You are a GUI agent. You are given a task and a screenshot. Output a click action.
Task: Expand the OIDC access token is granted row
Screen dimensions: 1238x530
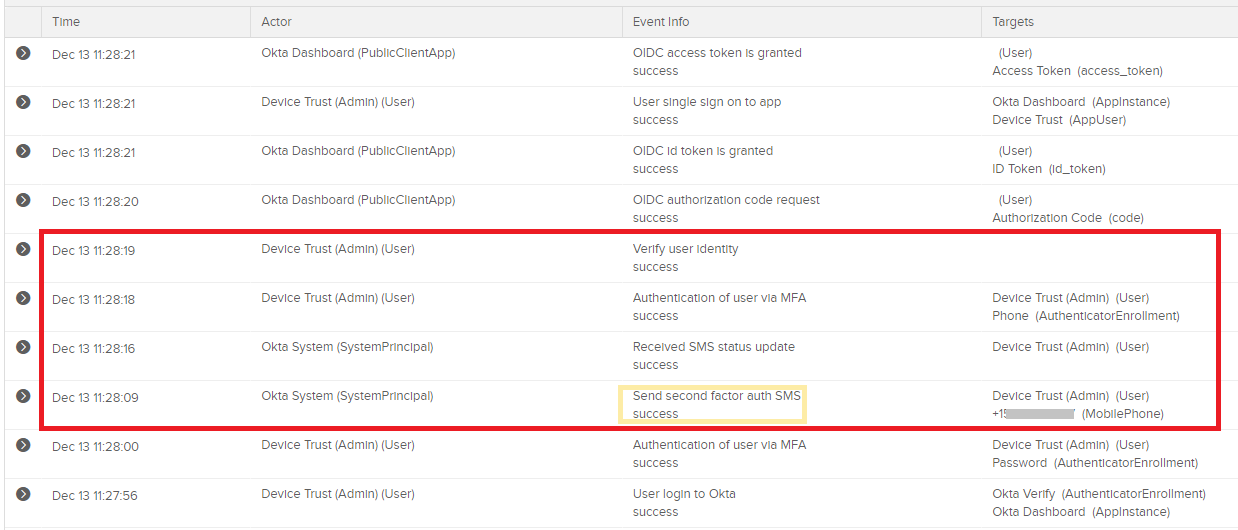(x=23, y=53)
